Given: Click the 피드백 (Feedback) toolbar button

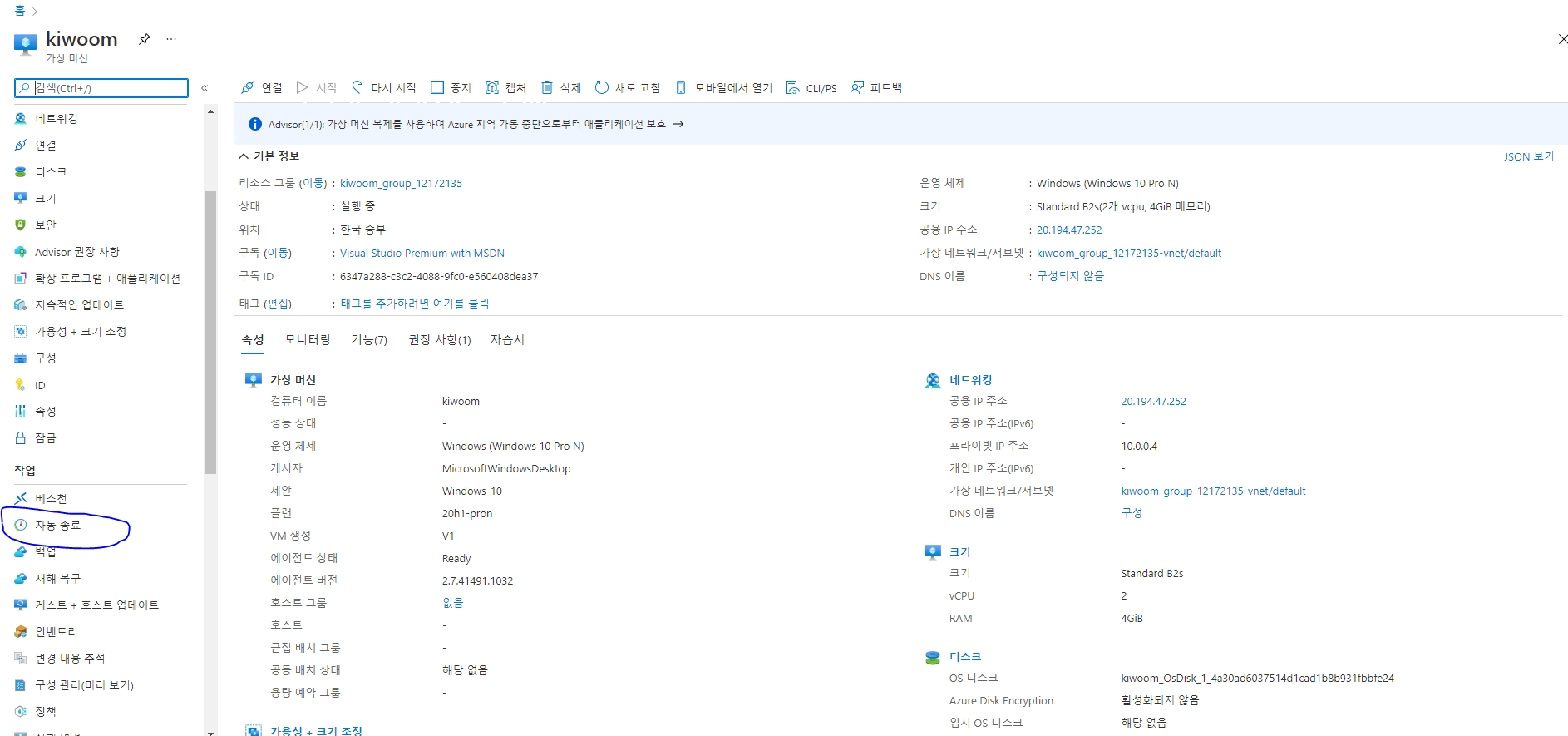Looking at the screenshot, I should (x=876, y=87).
